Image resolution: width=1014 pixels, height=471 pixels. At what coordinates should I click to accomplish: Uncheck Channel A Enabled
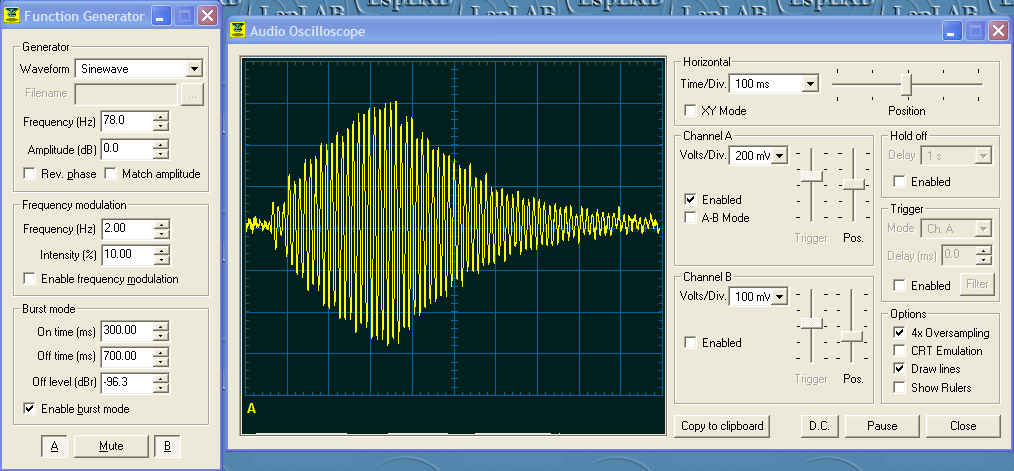tap(690, 200)
